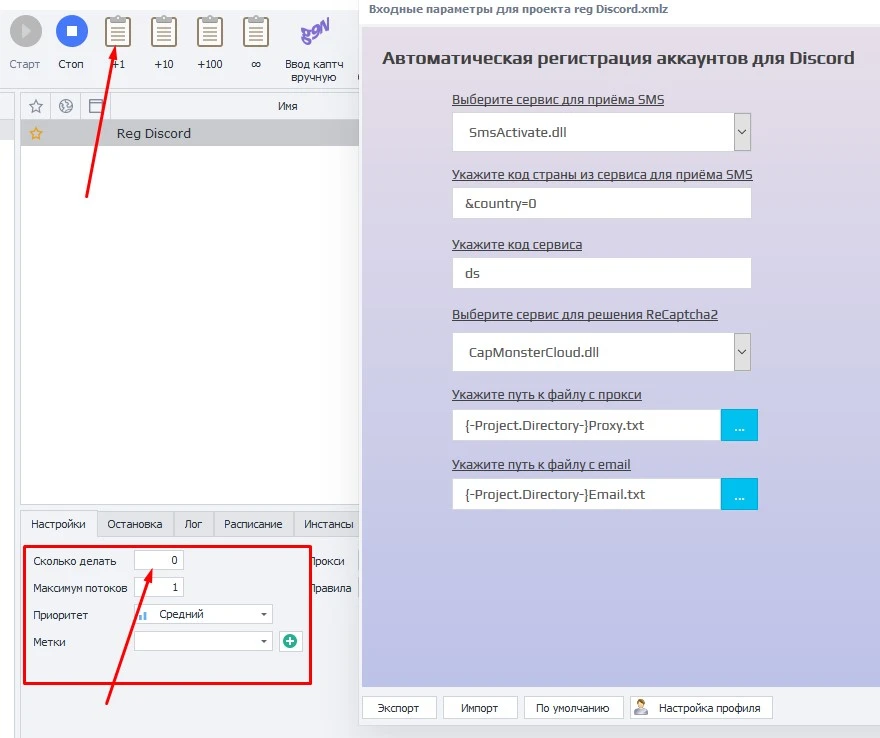Open the Расписание tab

(x=253, y=524)
